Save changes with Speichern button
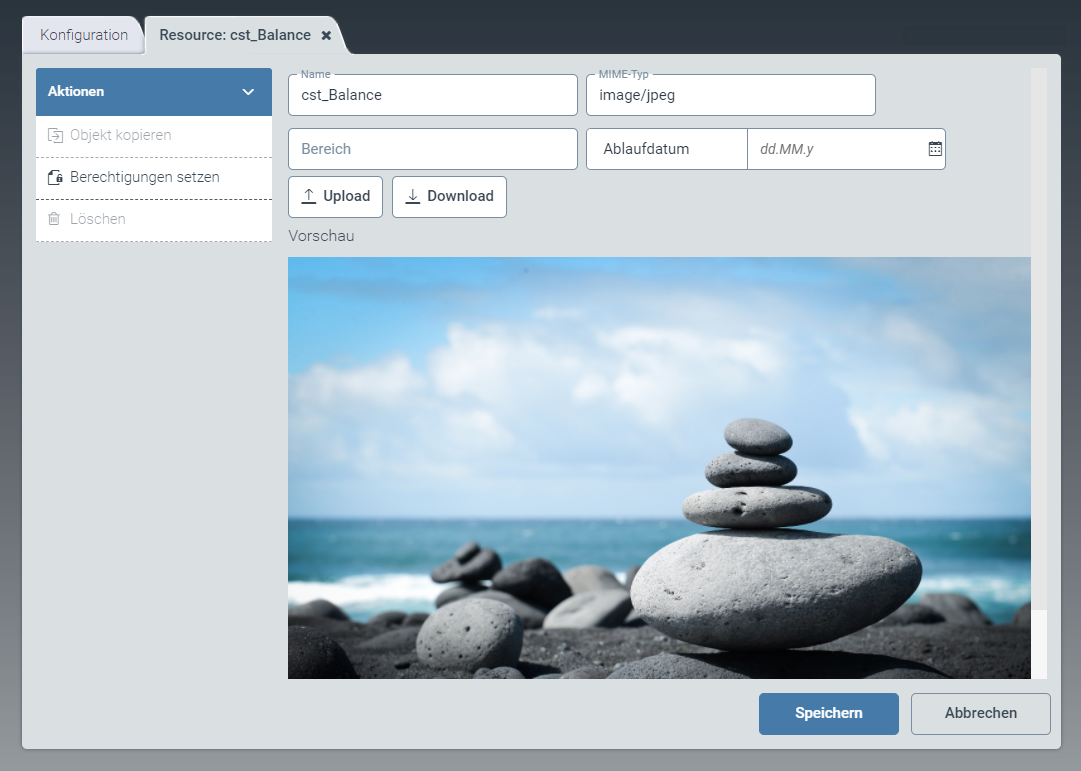The image size is (1081, 771). pyautogui.click(x=828, y=714)
